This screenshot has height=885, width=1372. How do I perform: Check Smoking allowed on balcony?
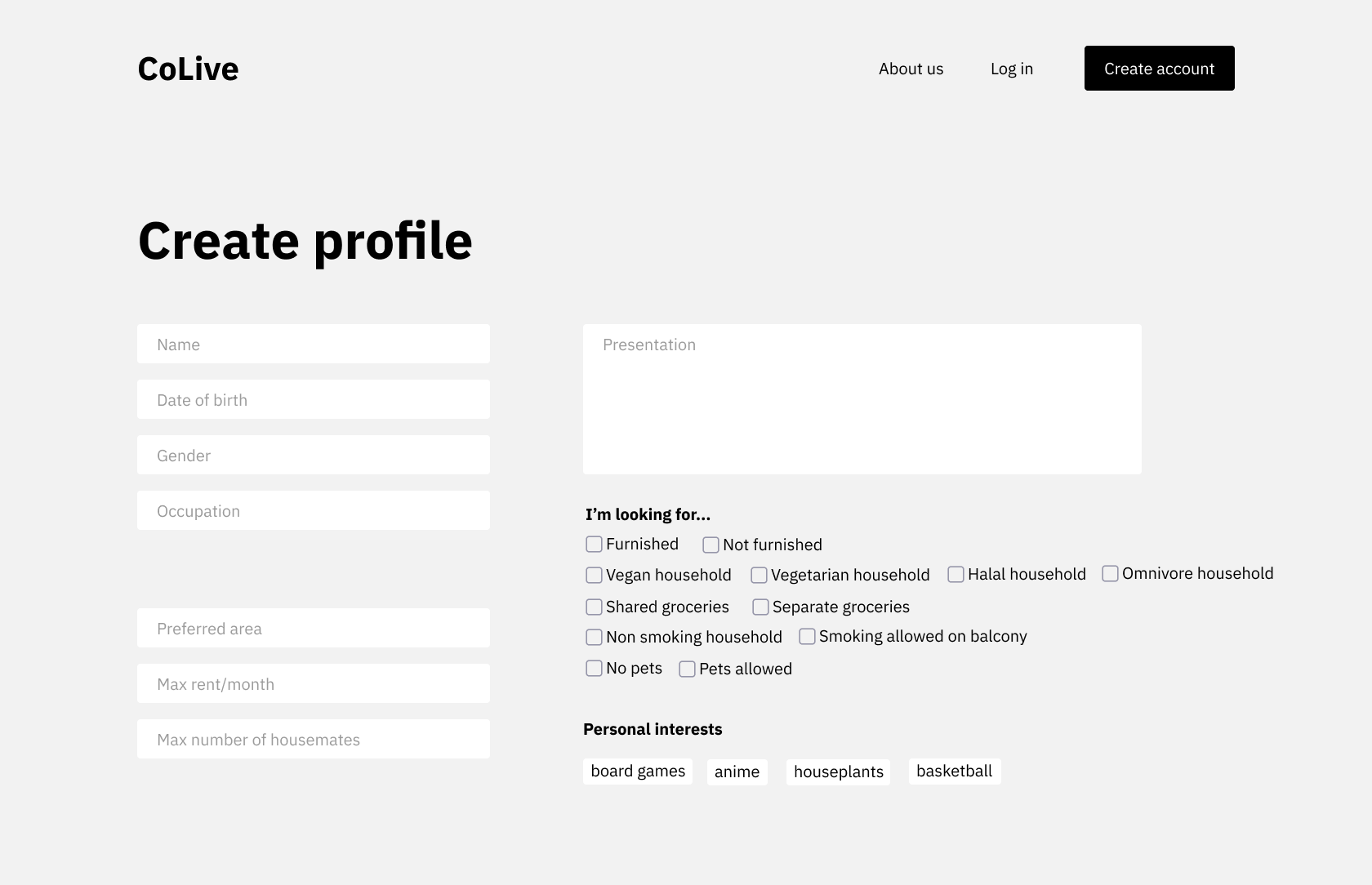(808, 636)
